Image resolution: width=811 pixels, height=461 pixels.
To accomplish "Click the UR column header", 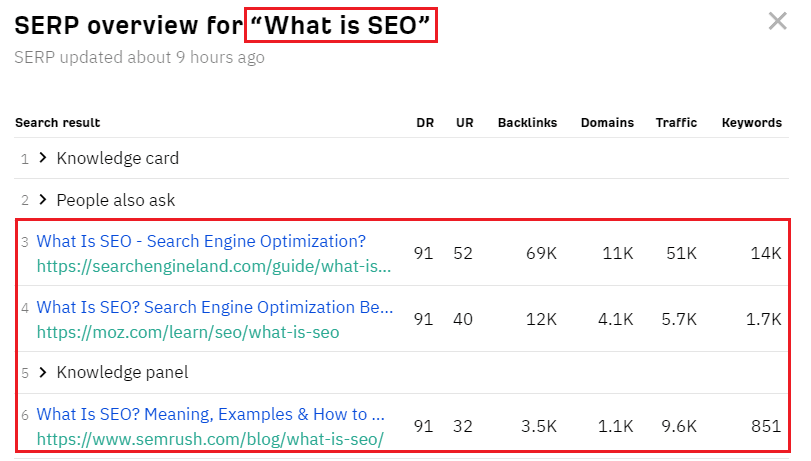I will click(x=464, y=123).
